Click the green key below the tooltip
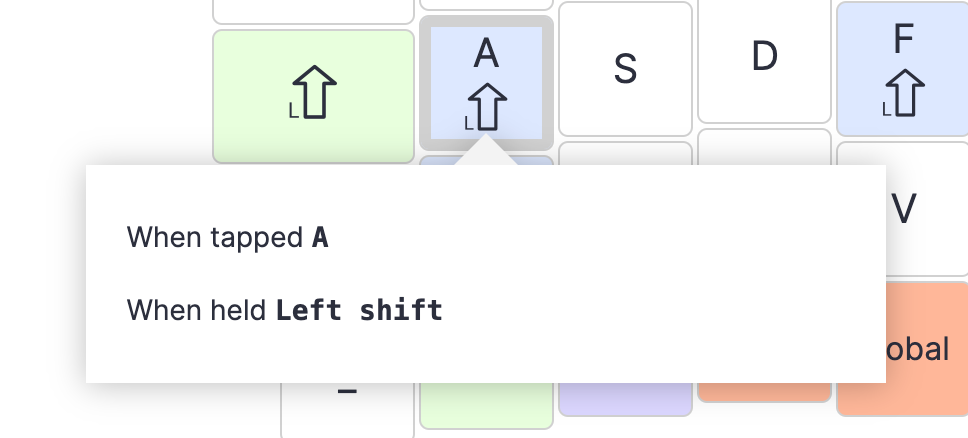This screenshot has width=968, height=438. point(486,404)
